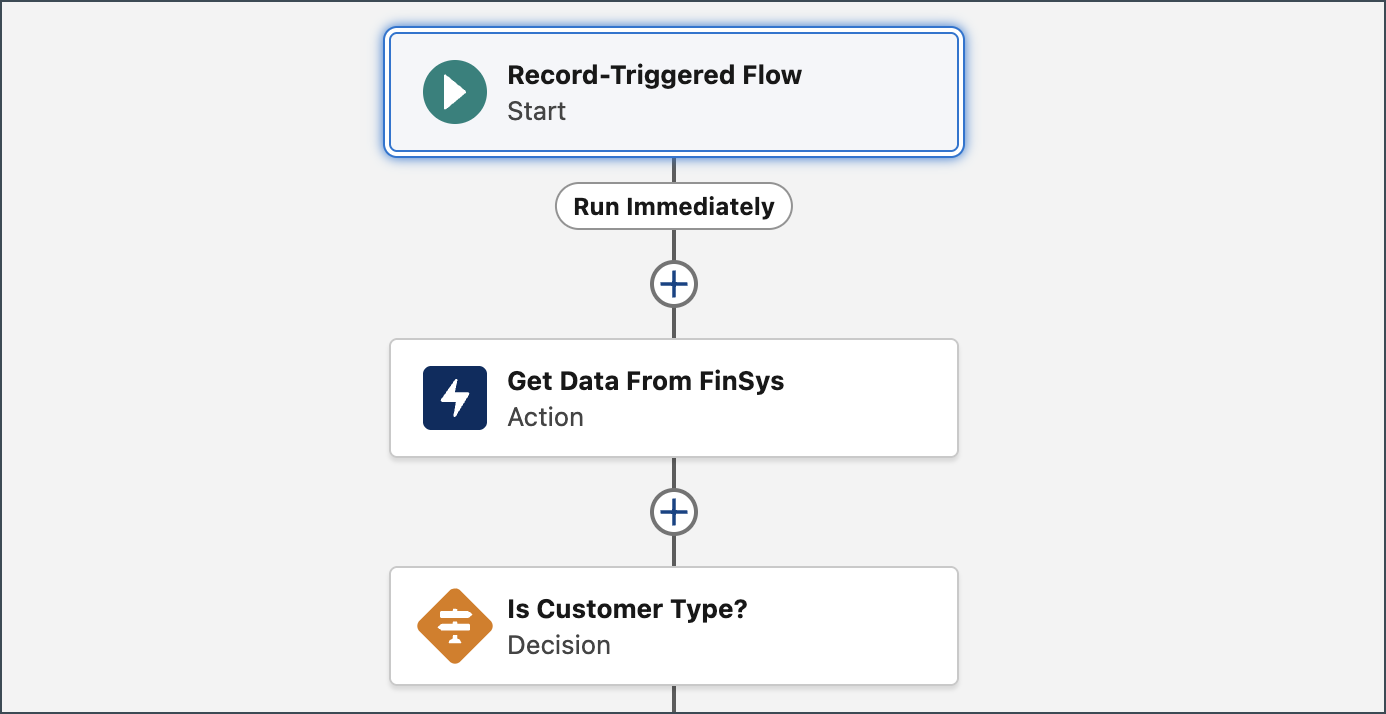Click connector line below the Decision node

point(674,699)
